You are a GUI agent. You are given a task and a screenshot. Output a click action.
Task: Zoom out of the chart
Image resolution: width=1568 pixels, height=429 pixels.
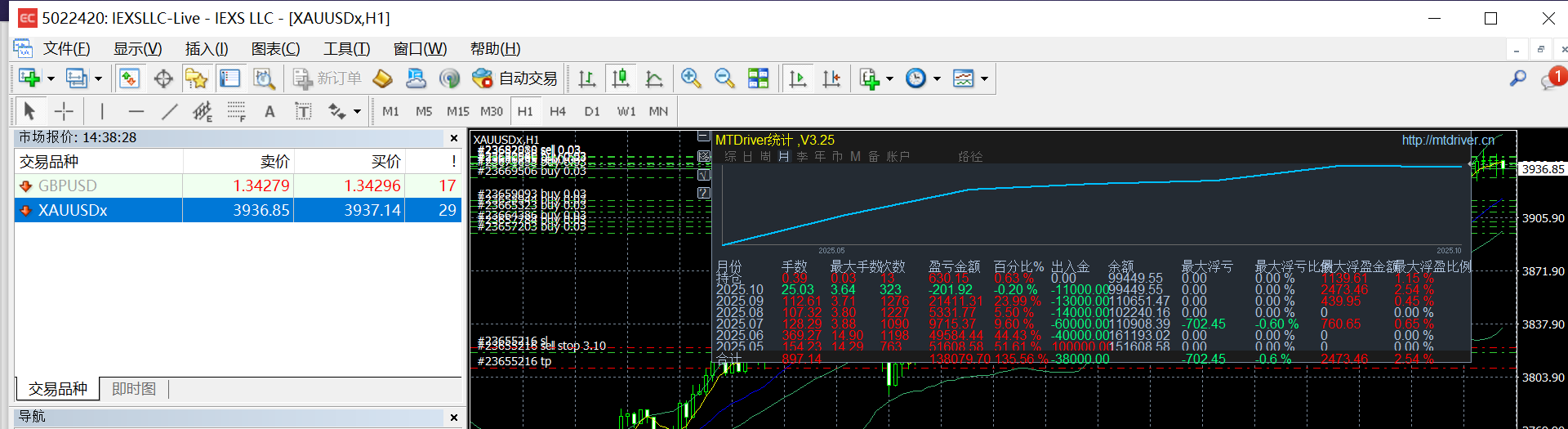pos(724,78)
